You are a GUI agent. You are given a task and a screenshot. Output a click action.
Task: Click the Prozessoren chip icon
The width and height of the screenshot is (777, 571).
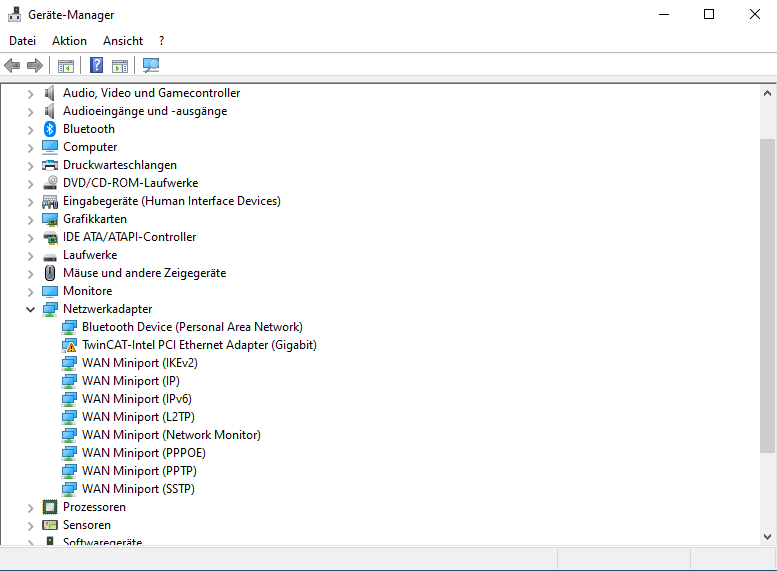[50, 507]
